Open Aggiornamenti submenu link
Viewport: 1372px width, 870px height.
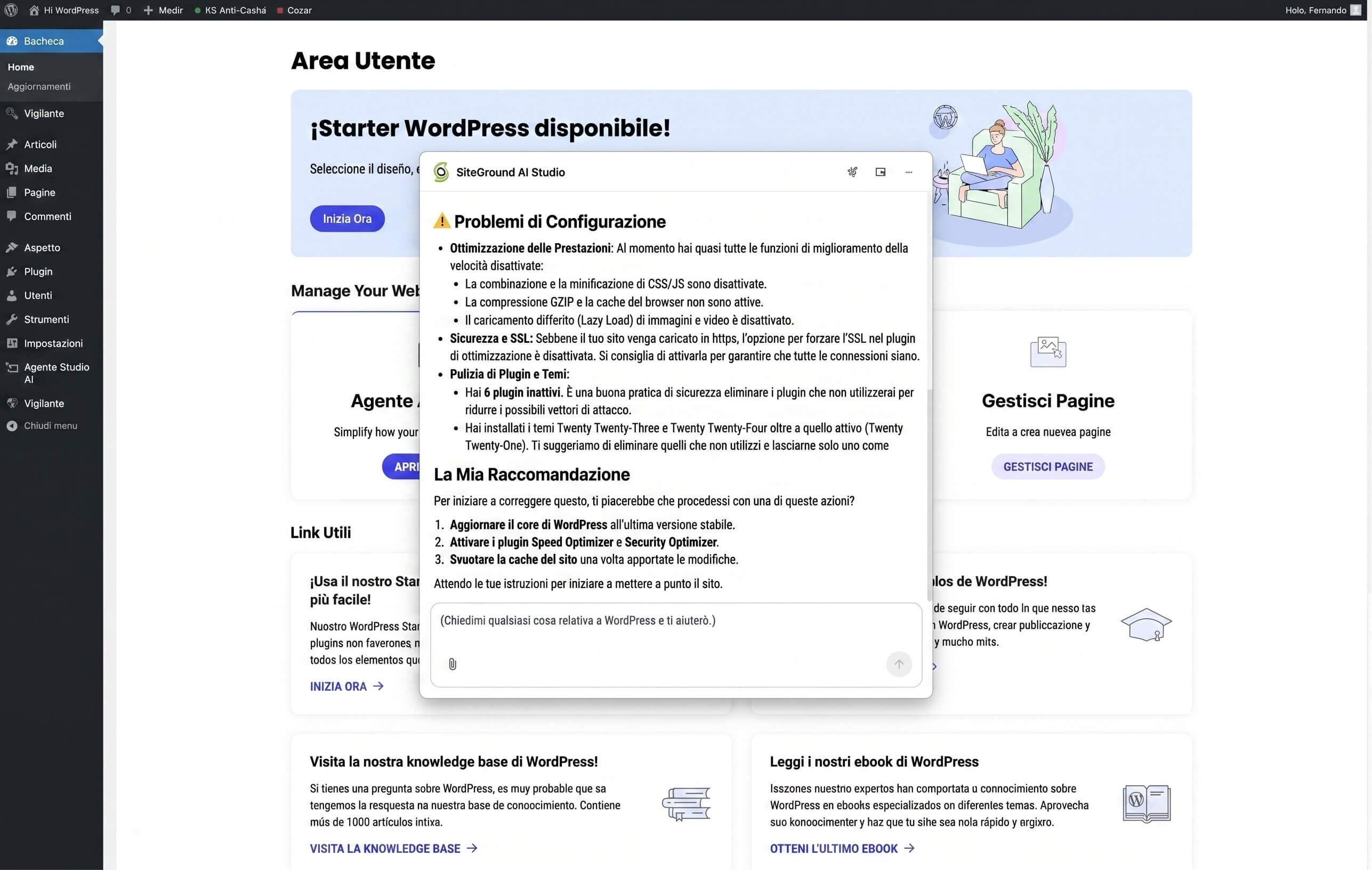click(x=39, y=86)
